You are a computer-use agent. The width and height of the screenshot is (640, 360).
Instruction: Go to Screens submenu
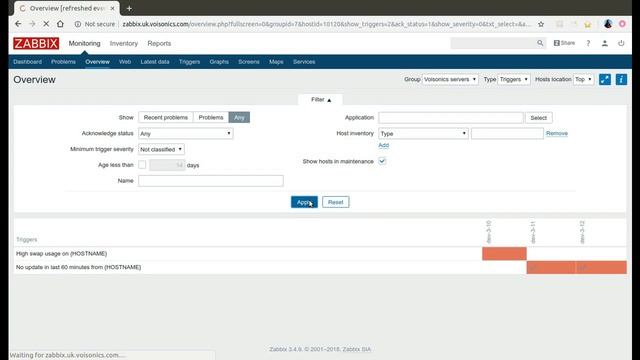point(249,62)
